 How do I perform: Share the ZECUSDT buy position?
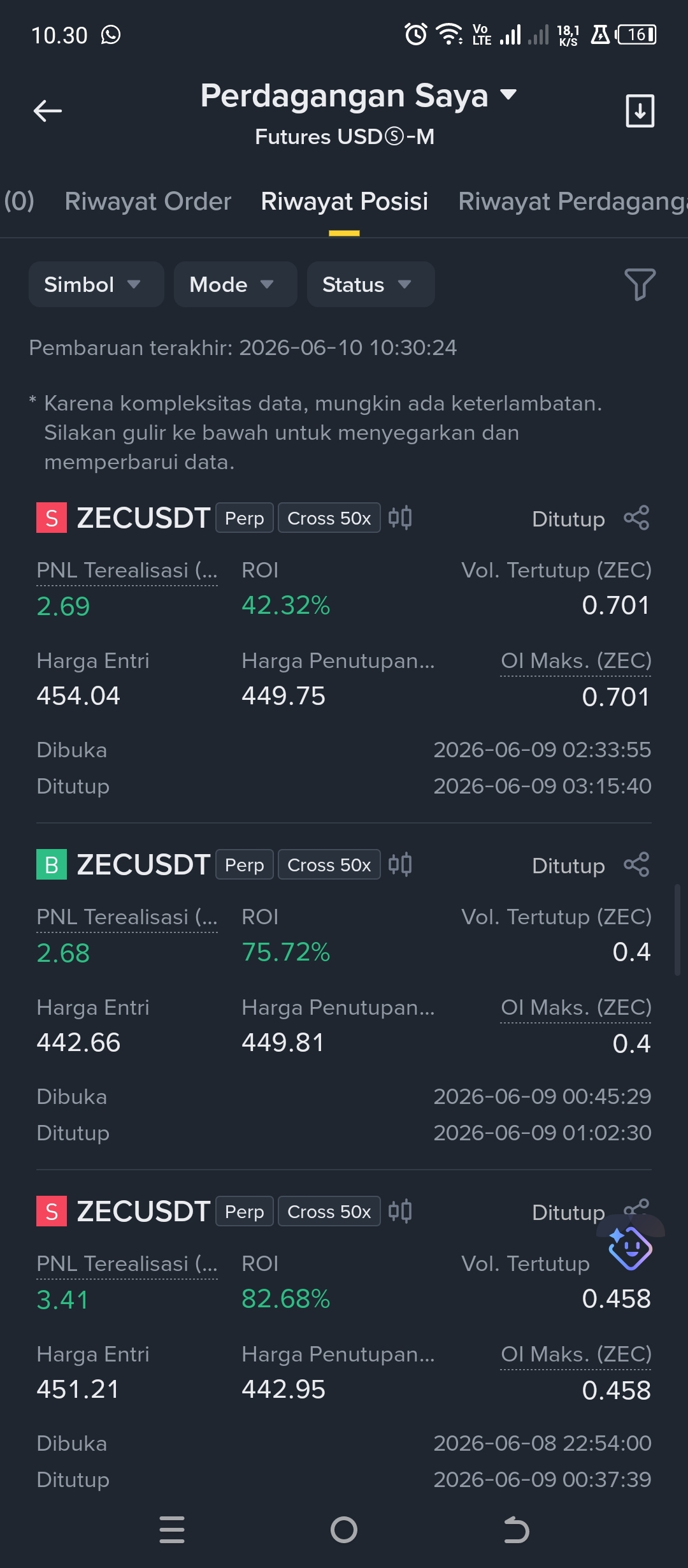coord(636,864)
